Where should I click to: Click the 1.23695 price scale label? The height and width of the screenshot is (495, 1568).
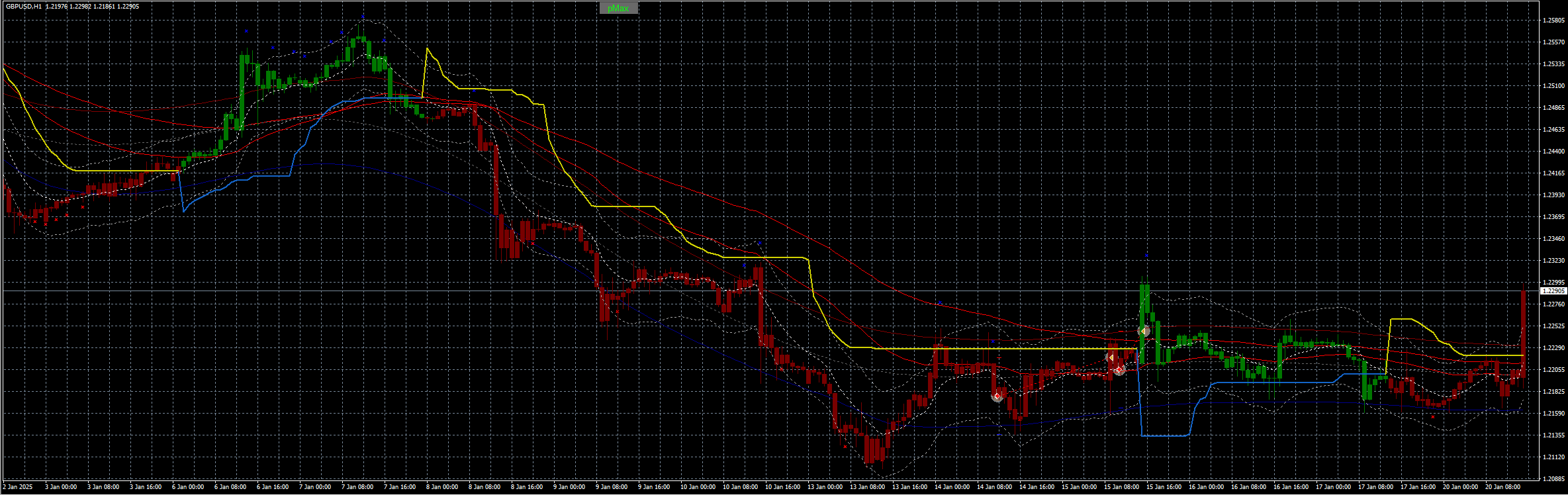1555,217
